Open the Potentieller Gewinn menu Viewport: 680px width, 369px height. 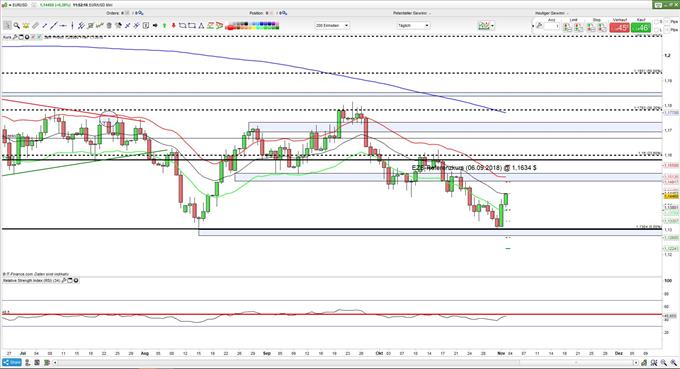pos(412,13)
